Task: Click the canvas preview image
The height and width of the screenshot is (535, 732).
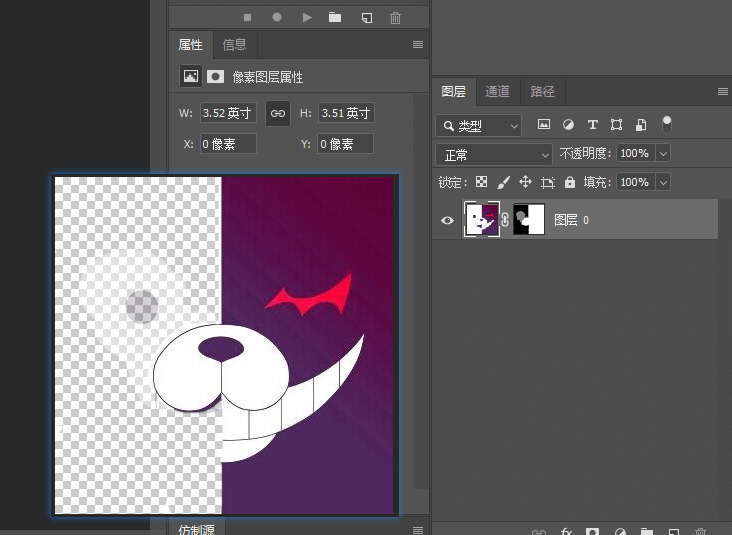Action: point(225,345)
